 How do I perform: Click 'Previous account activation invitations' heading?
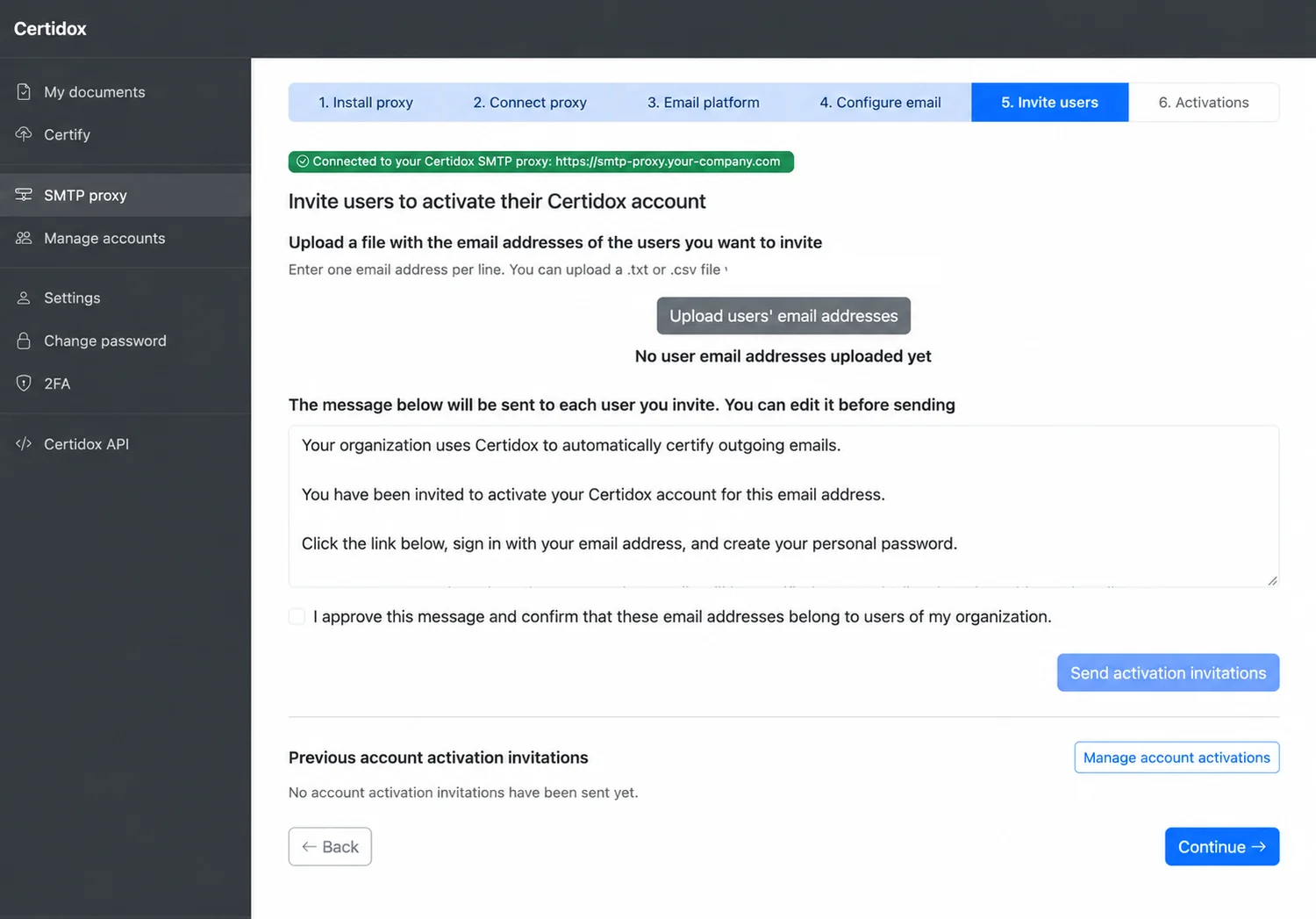[438, 757]
